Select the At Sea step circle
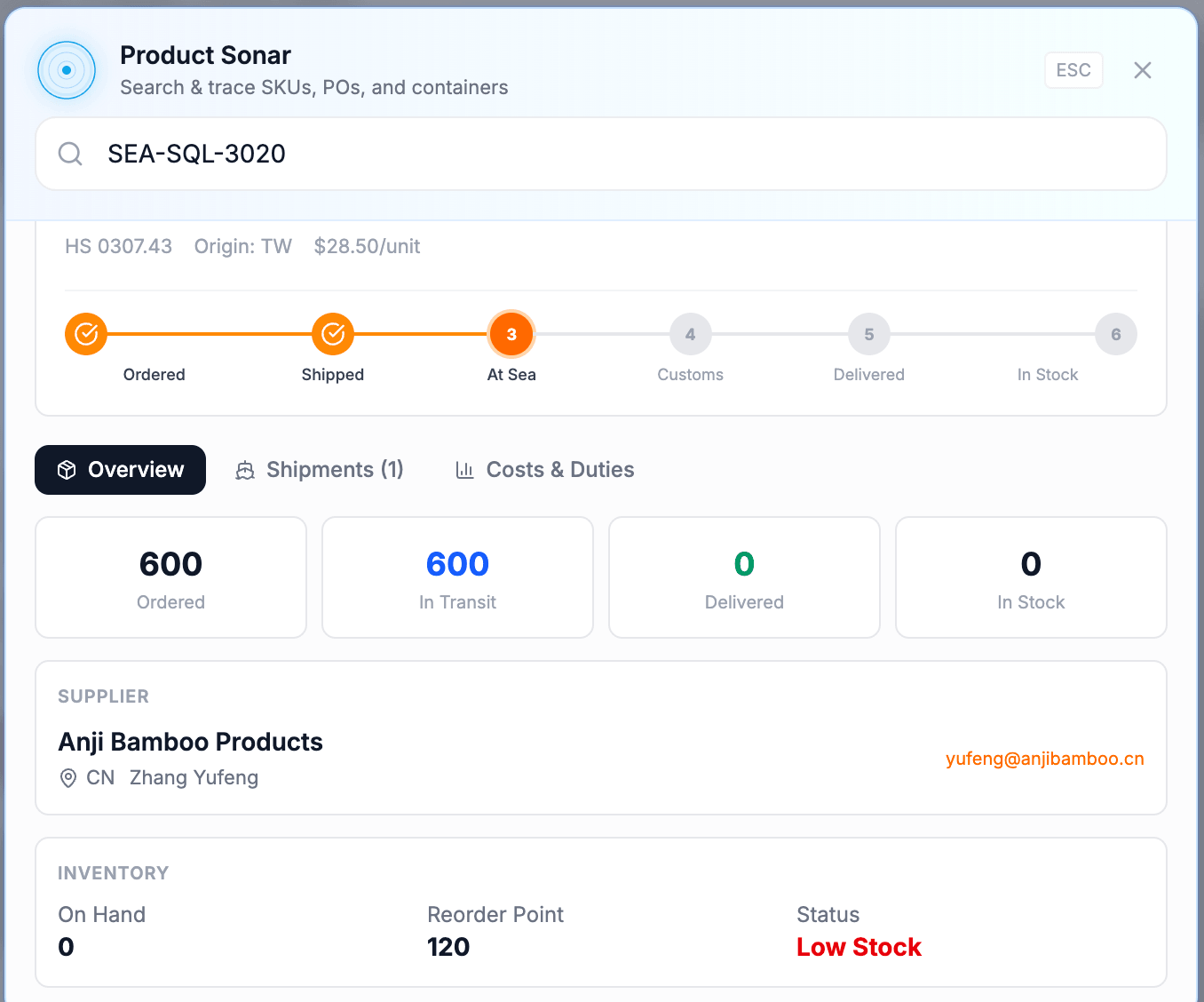 pyautogui.click(x=511, y=334)
